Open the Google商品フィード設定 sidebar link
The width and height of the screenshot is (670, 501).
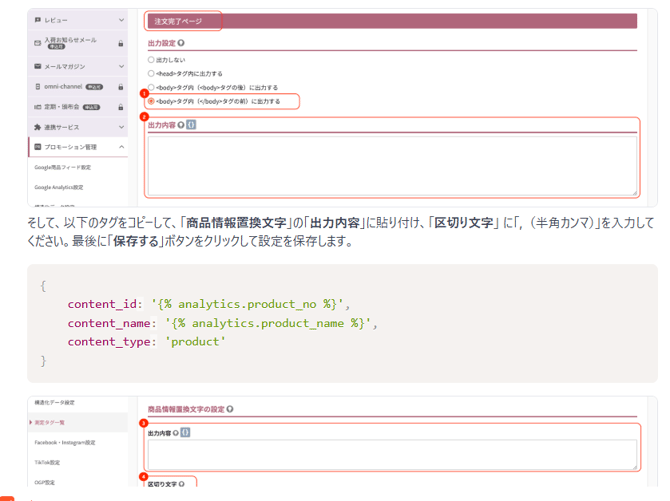click(62, 167)
